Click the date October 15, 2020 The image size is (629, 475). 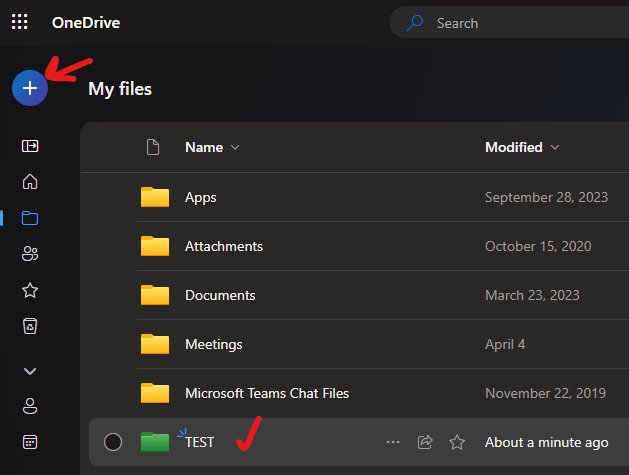click(538, 246)
